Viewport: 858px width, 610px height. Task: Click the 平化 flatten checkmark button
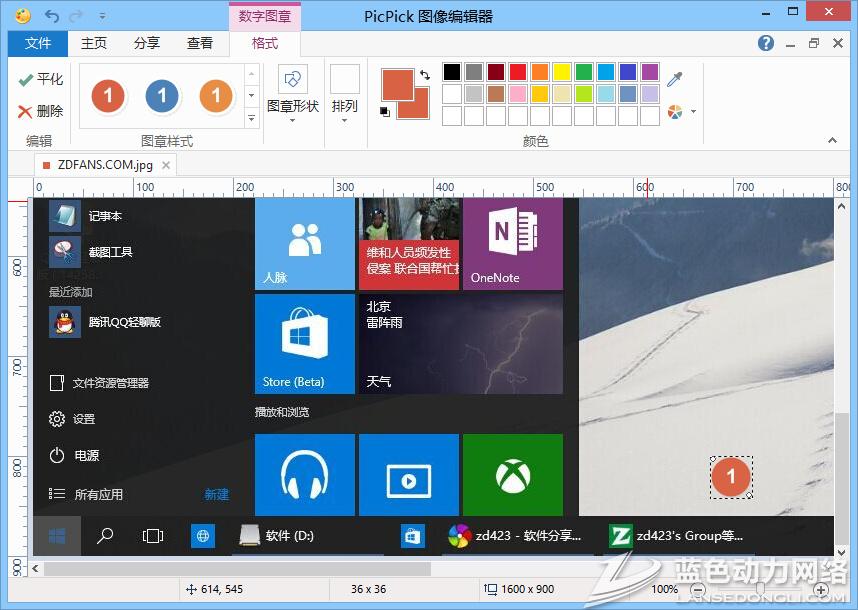(x=40, y=79)
